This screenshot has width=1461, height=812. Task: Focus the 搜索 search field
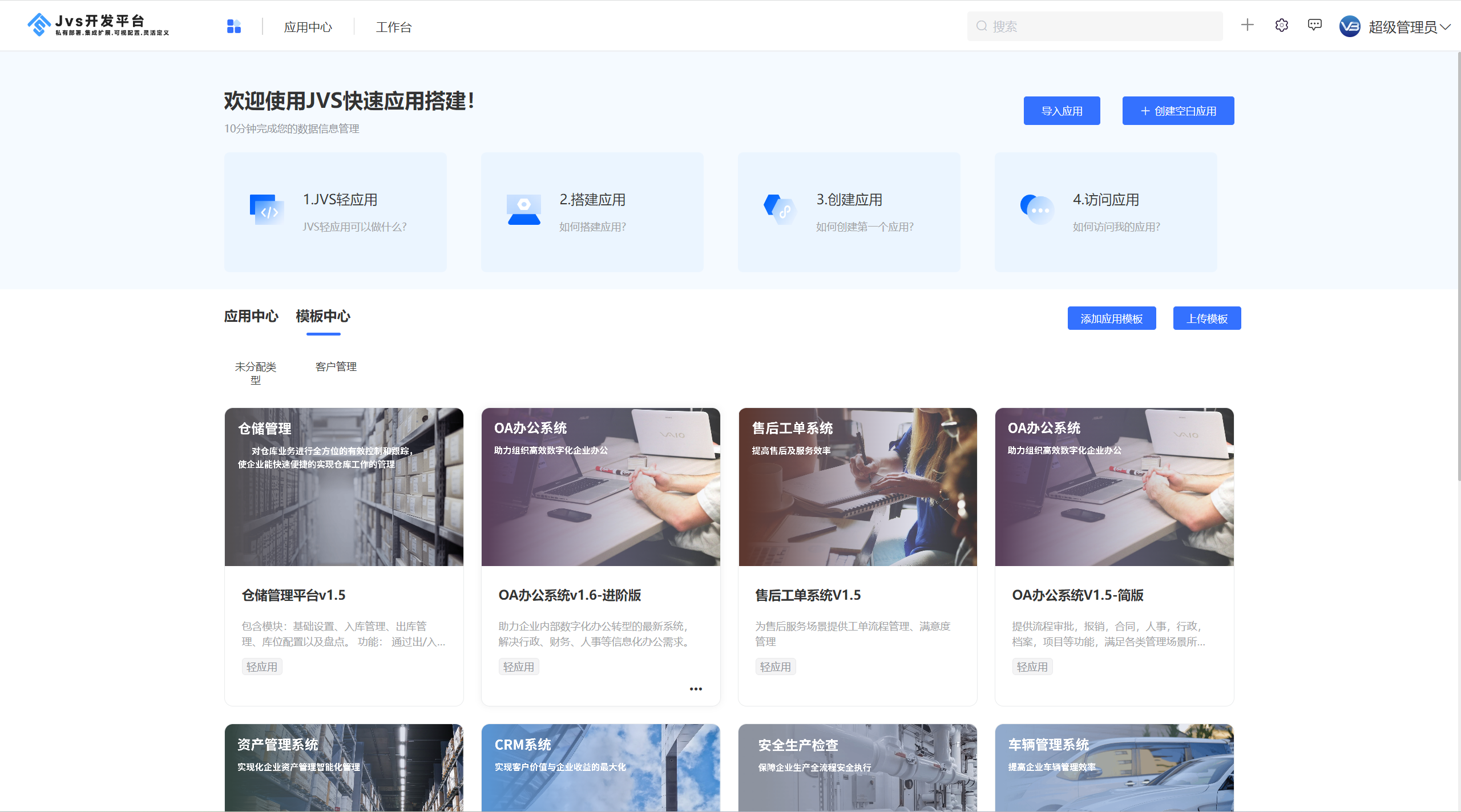pyautogui.click(x=1095, y=26)
